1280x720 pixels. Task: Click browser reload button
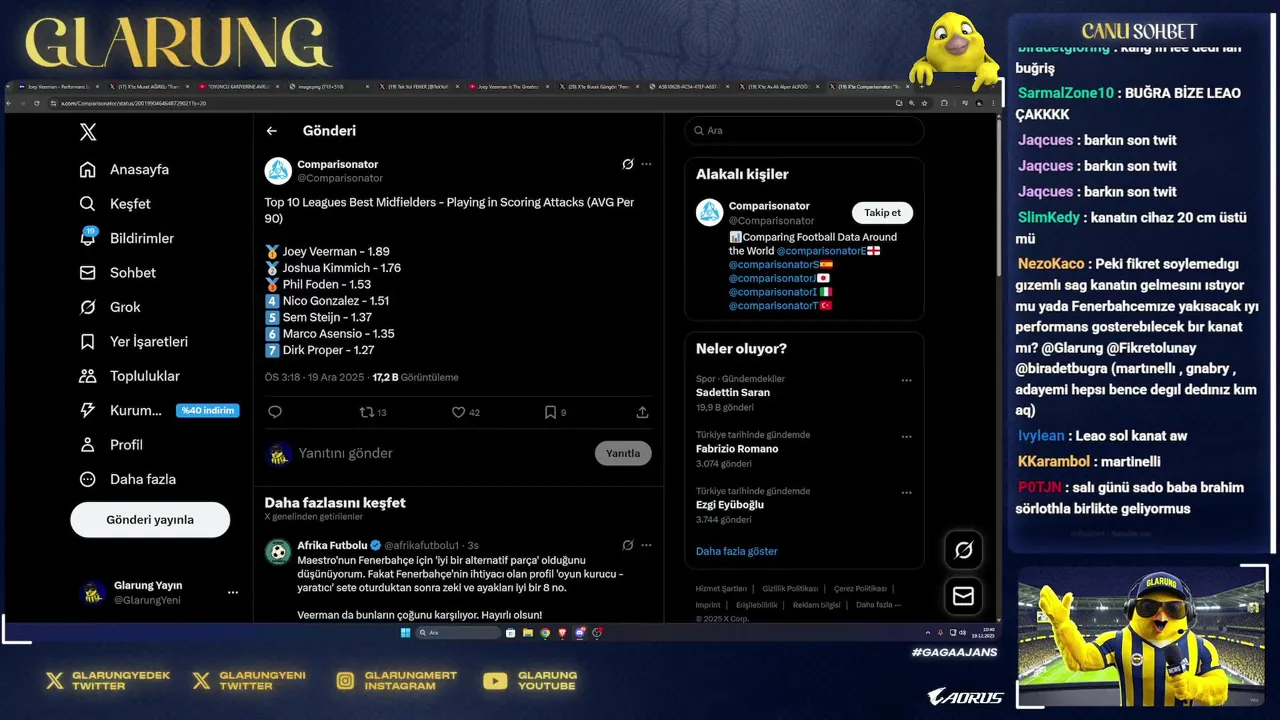pos(37,103)
